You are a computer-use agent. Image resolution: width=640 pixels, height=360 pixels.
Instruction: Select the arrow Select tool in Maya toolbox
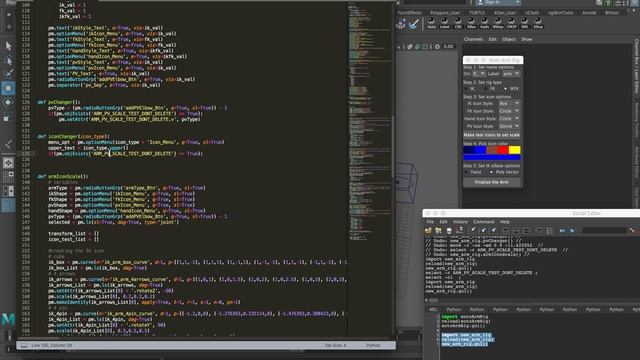(8, 46)
